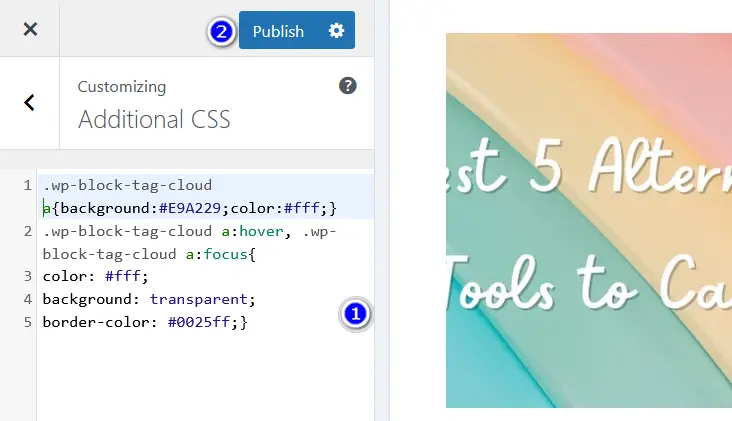Image resolution: width=732 pixels, height=421 pixels.
Task: Close the Customizer with the X icon
Action: click(x=30, y=29)
